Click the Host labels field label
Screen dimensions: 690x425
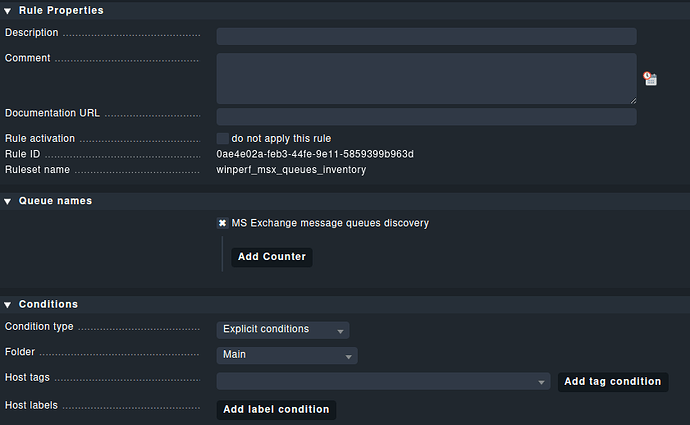(x=31, y=406)
